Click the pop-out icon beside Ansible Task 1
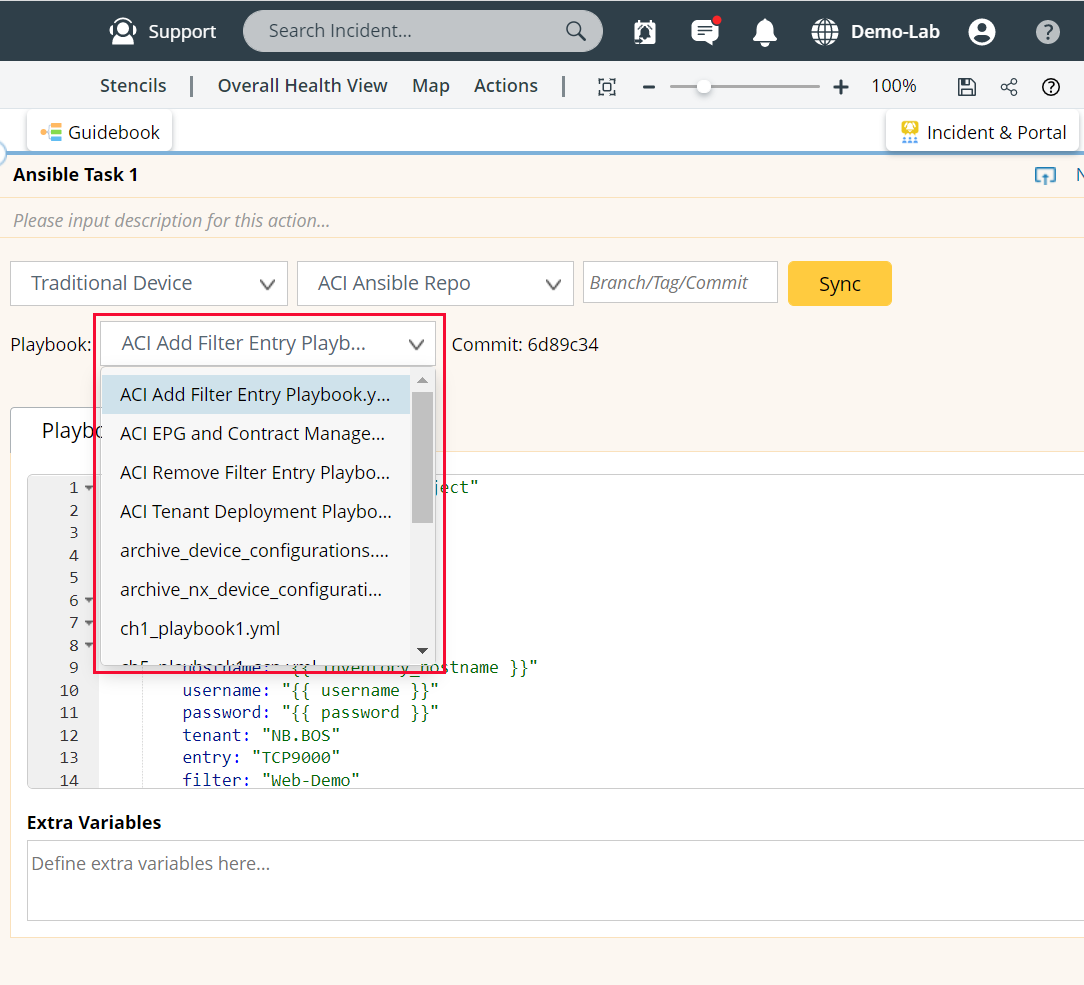 coord(1045,176)
